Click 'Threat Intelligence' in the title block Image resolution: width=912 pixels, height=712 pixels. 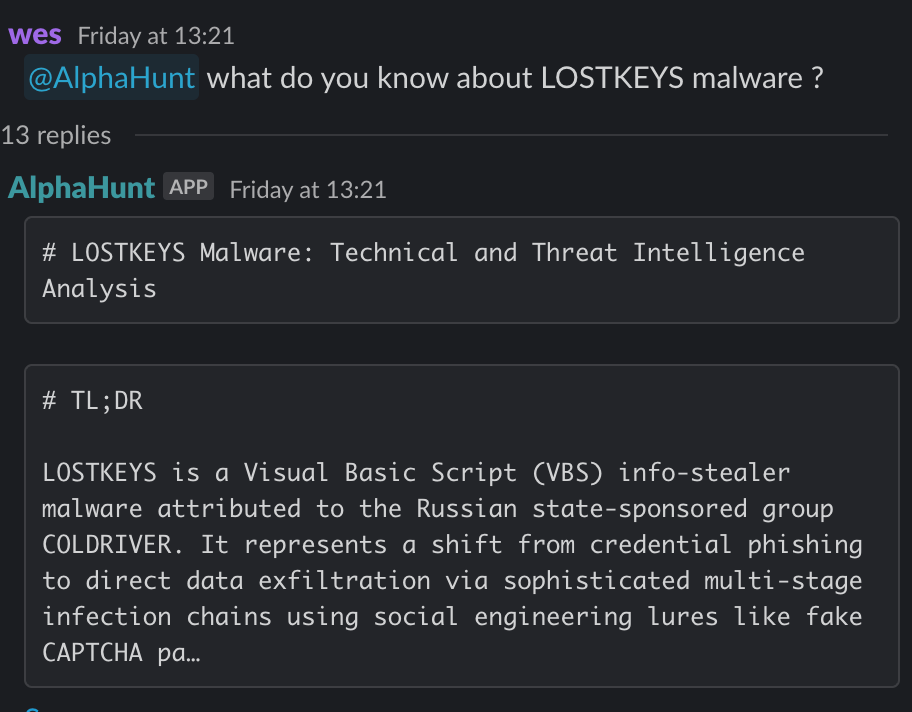coord(668,253)
